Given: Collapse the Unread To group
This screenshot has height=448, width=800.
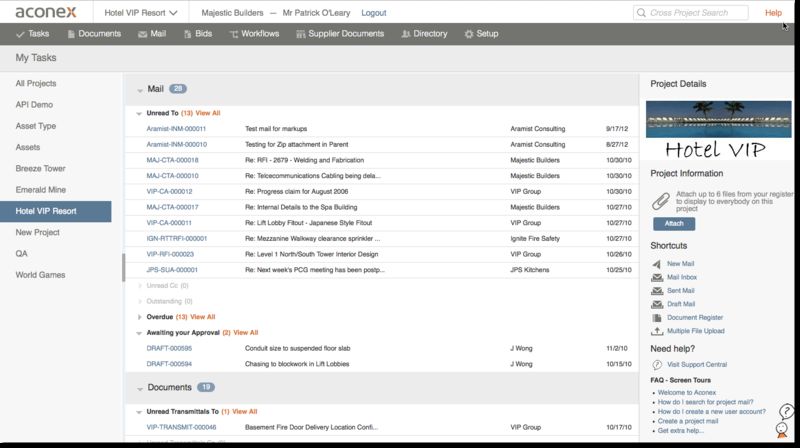Looking at the screenshot, I should pyautogui.click(x=139, y=114).
